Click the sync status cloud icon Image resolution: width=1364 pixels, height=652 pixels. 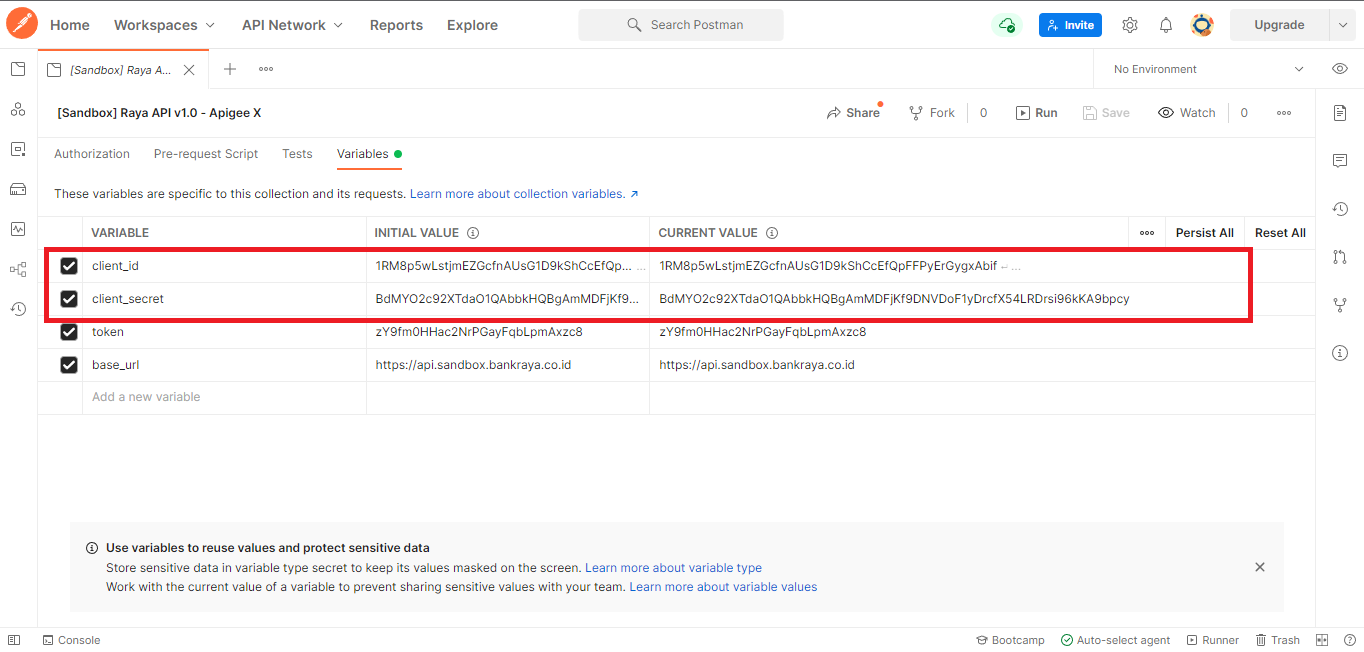[x=1007, y=25]
